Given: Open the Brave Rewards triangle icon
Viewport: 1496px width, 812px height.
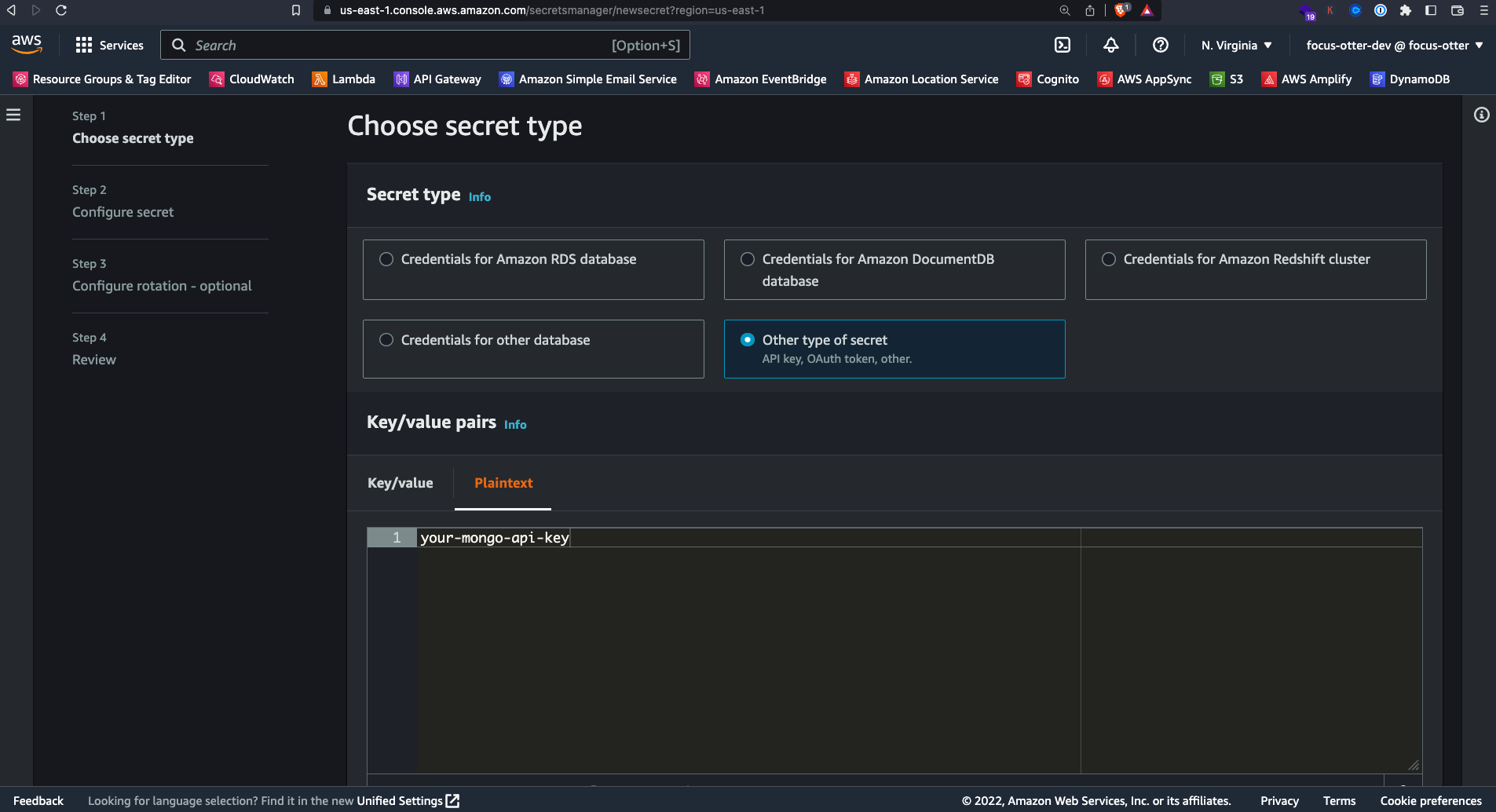Looking at the screenshot, I should [1147, 10].
